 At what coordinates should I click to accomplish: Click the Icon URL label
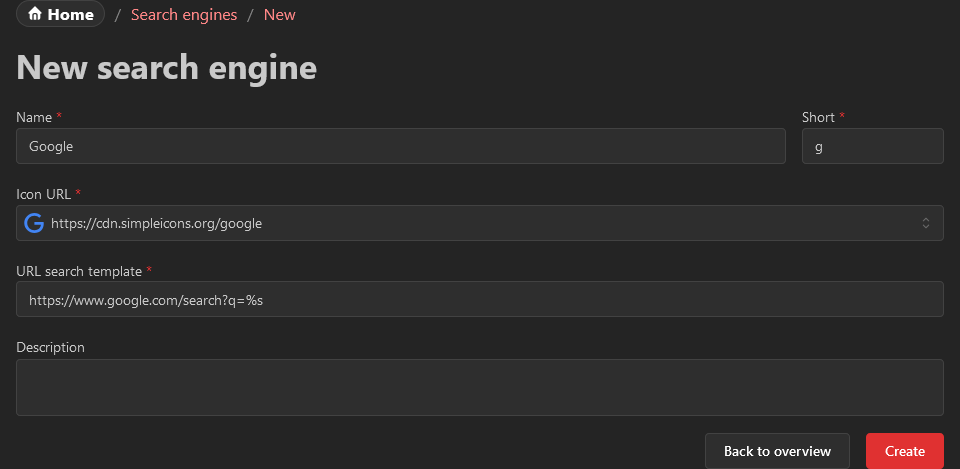pos(44,194)
